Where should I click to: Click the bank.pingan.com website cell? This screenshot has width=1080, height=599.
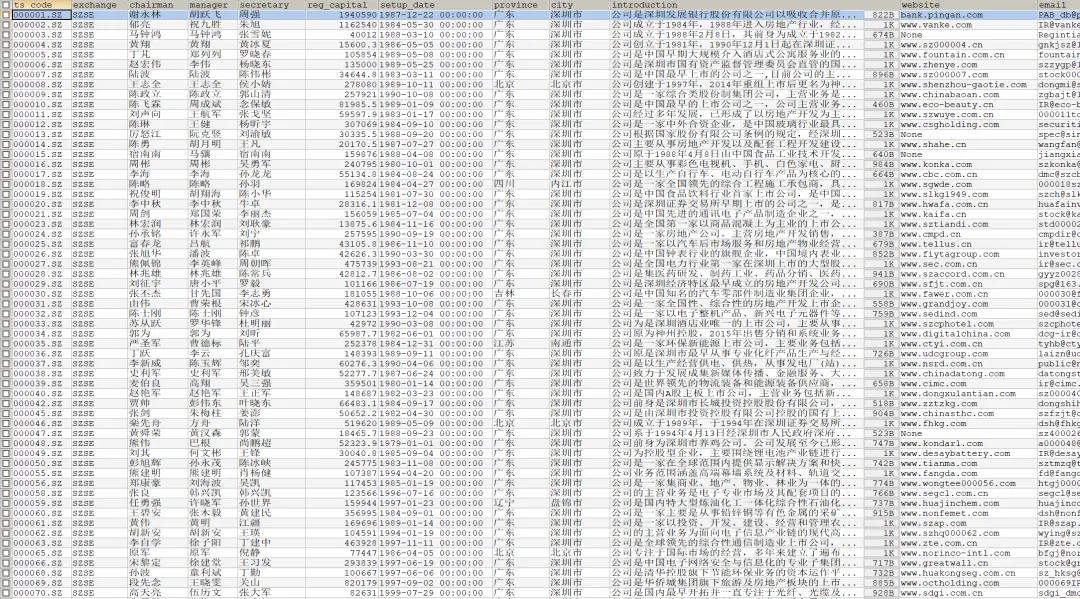point(942,15)
